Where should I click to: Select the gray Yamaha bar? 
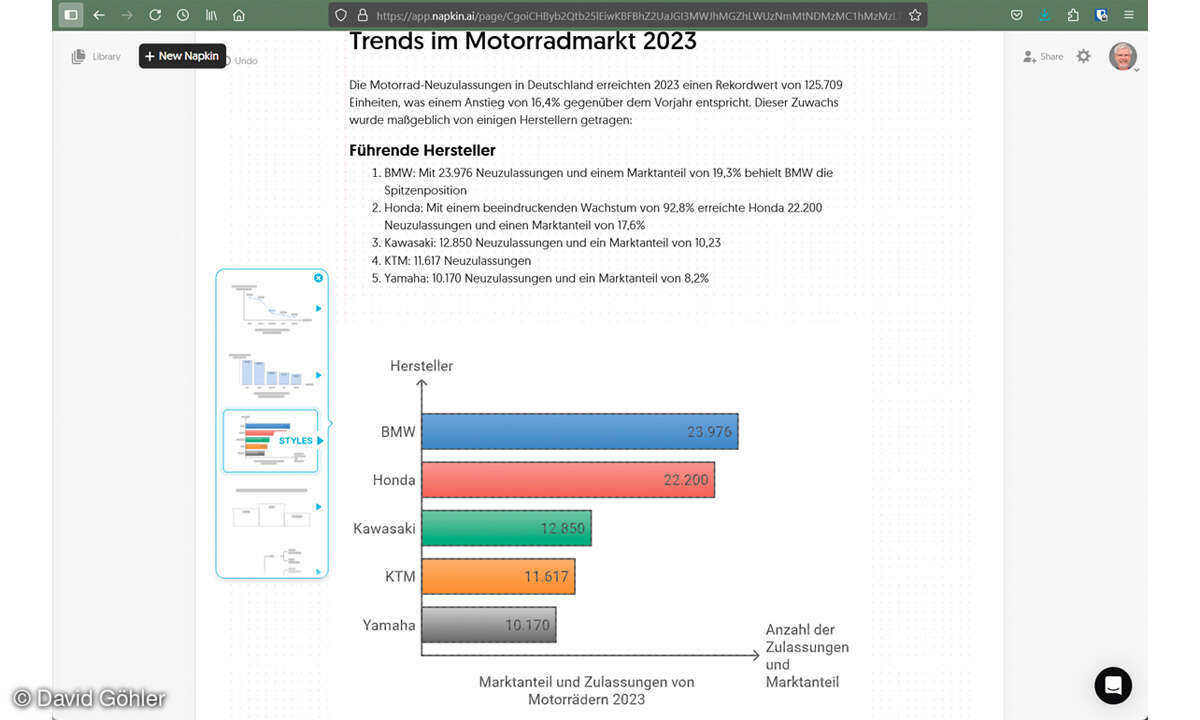[x=489, y=625]
